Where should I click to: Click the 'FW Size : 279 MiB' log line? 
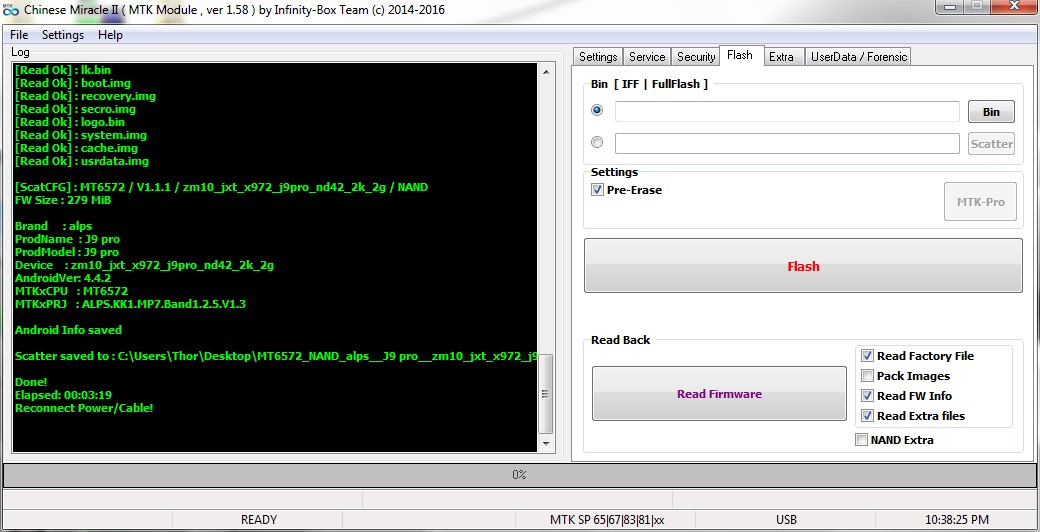pyautogui.click(x=63, y=200)
